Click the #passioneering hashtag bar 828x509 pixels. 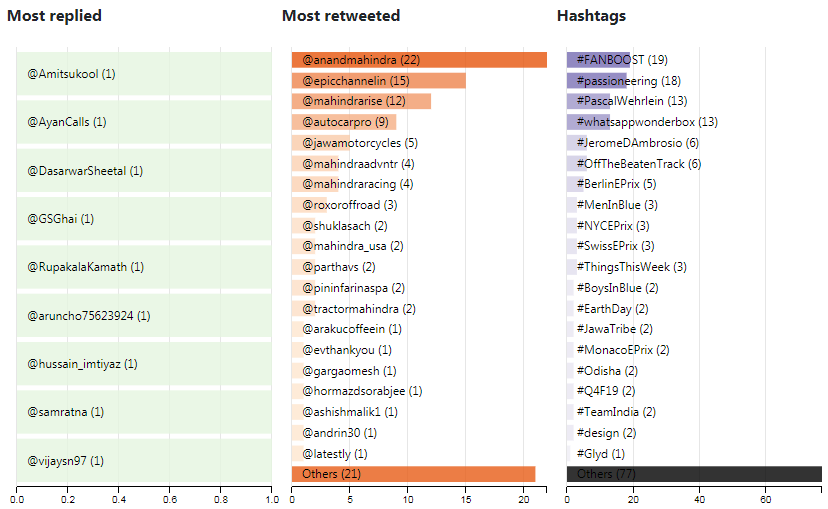tap(596, 81)
